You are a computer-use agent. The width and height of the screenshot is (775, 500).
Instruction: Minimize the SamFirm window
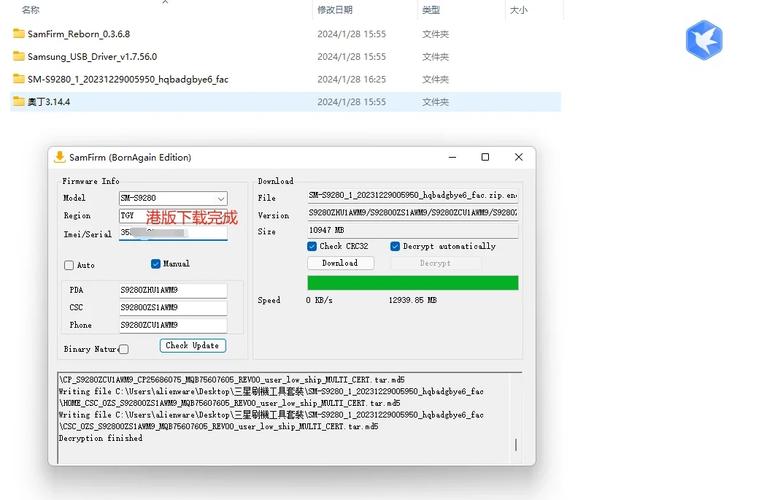click(452, 157)
